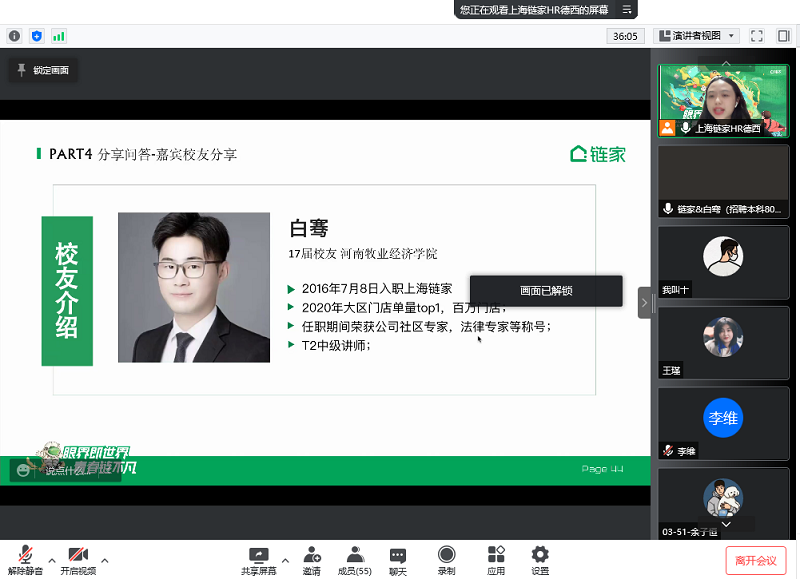
Task: Click the green network signal status icon
Action: click(59, 36)
